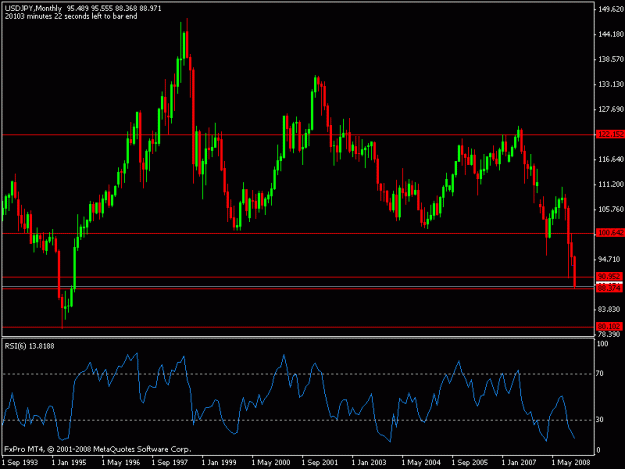Click the USDJPY,Monthly chart title text
Viewport: 625px width, 469px height.
click(x=33, y=8)
